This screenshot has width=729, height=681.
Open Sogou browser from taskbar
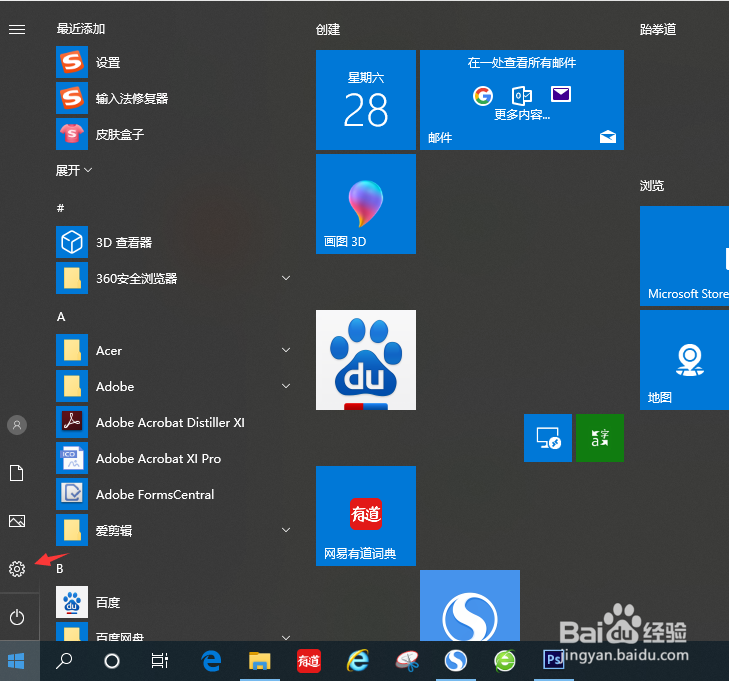[x=456, y=661]
